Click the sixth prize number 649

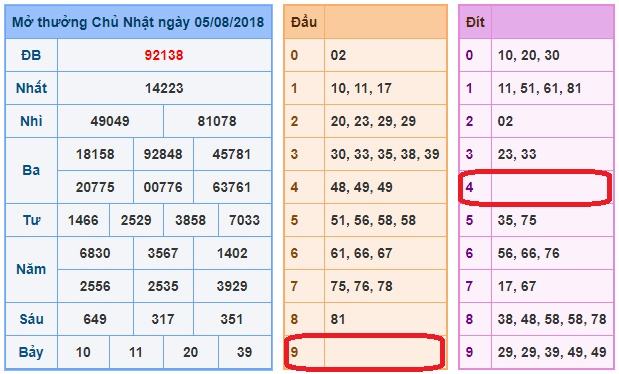95,319
